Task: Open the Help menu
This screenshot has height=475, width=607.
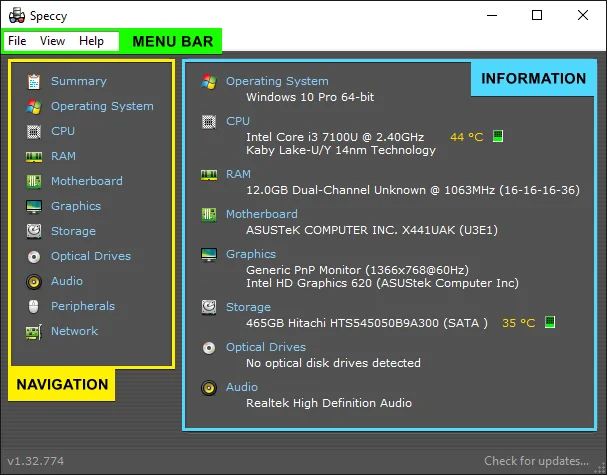Action: pos(91,41)
